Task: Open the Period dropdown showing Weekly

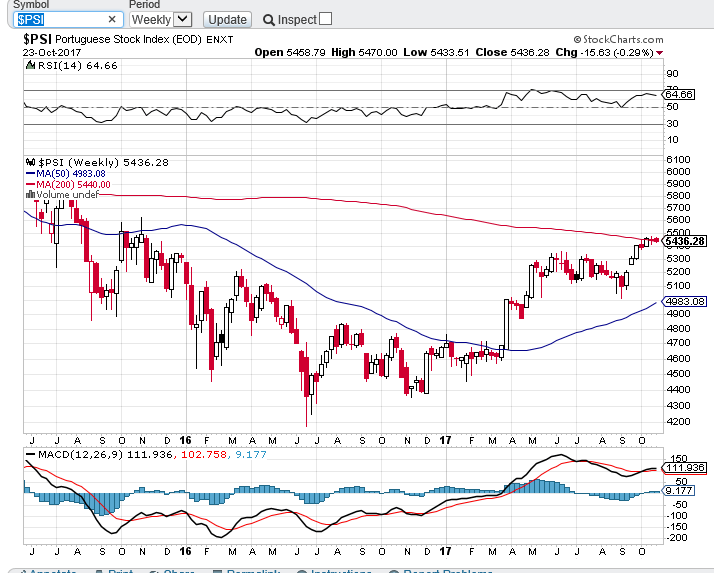Action: 161,20
